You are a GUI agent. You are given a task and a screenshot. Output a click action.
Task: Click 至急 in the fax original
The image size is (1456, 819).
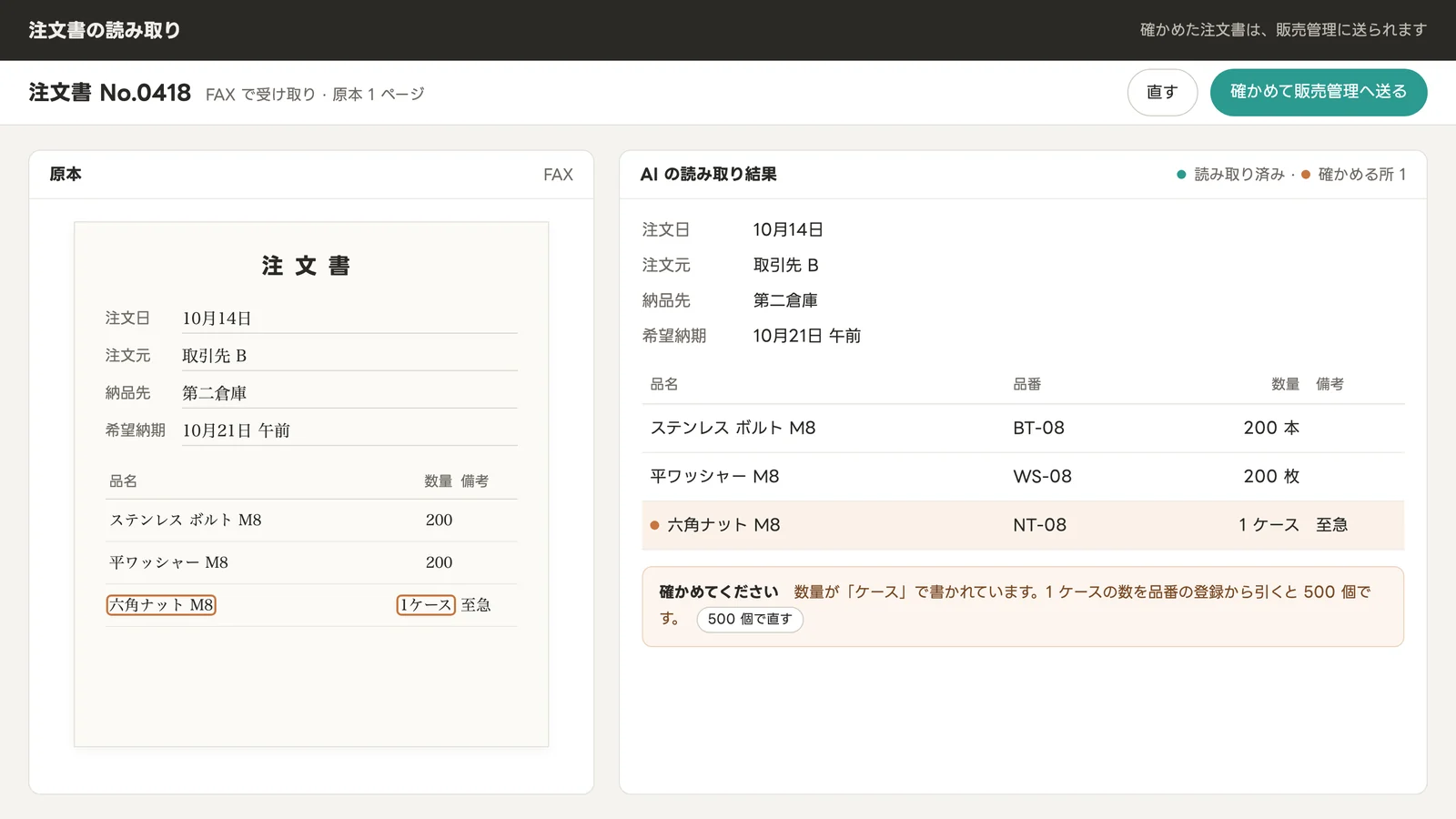click(476, 605)
